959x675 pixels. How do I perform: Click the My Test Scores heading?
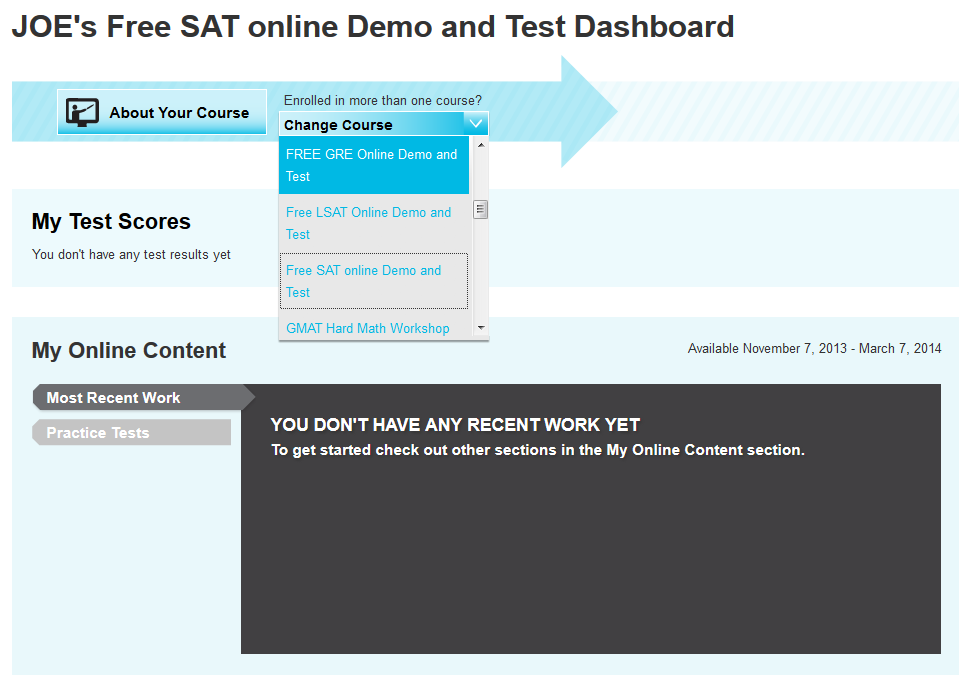(111, 222)
